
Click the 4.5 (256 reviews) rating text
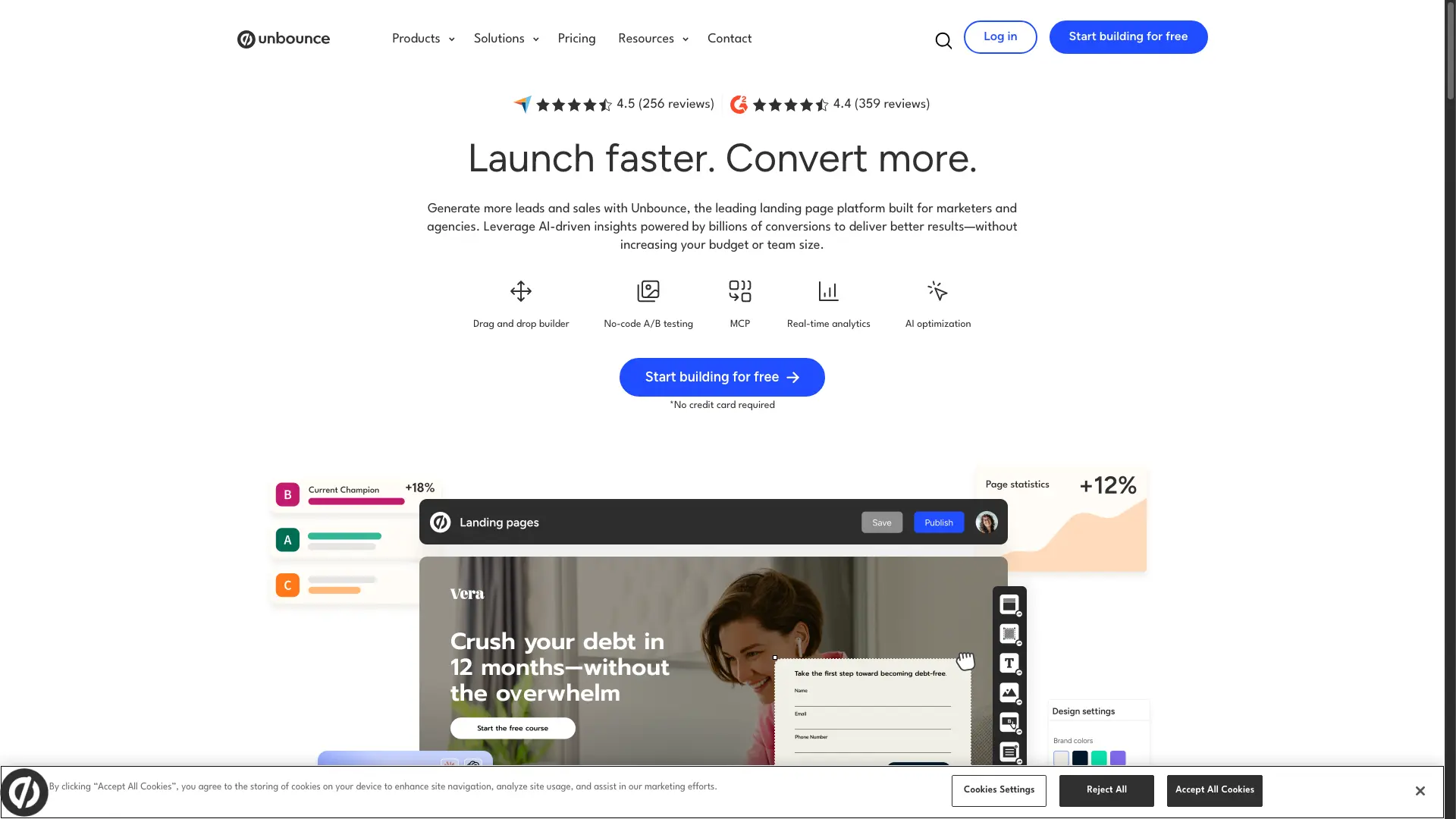pyautogui.click(x=665, y=104)
